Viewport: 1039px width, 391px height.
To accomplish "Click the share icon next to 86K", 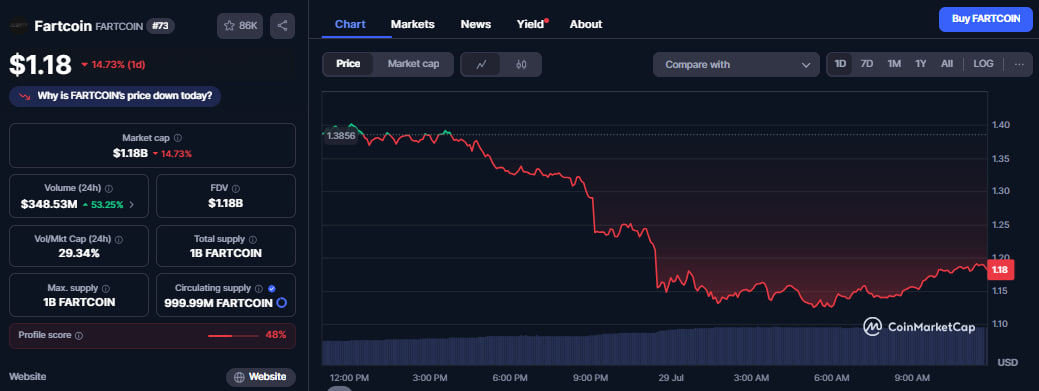I will 282,26.
